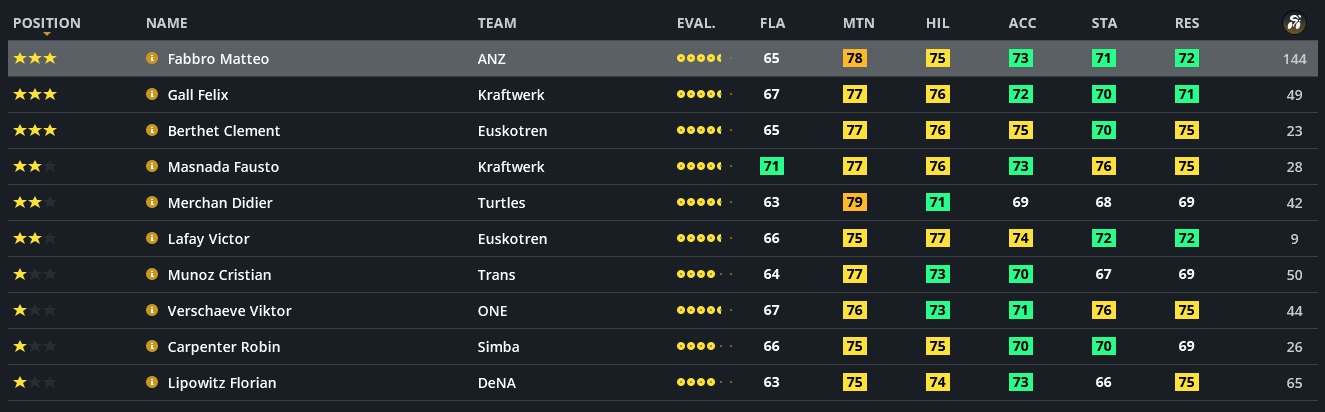Viewport: 1325px width, 412px height.
Task: Select rider Verschaeve Viktor
Action: [229, 311]
